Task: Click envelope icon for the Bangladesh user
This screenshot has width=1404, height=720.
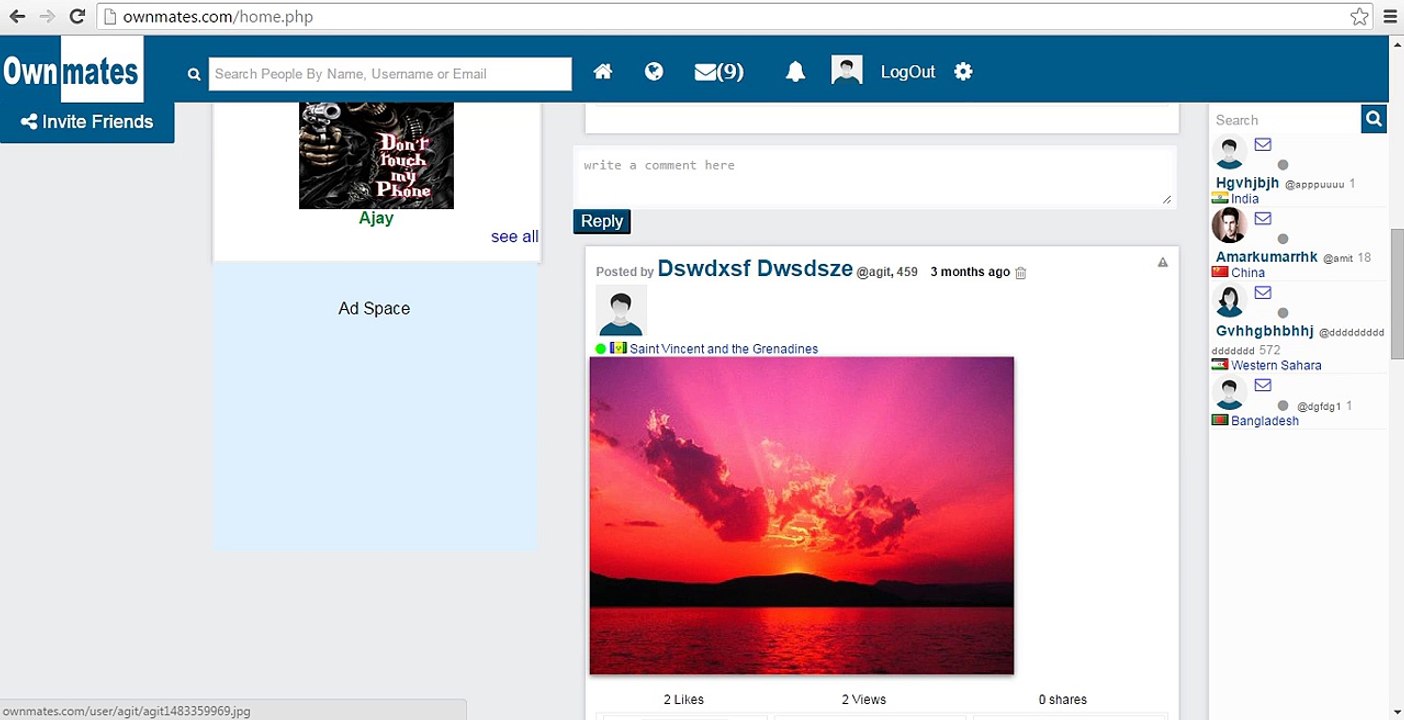Action: [x=1263, y=386]
